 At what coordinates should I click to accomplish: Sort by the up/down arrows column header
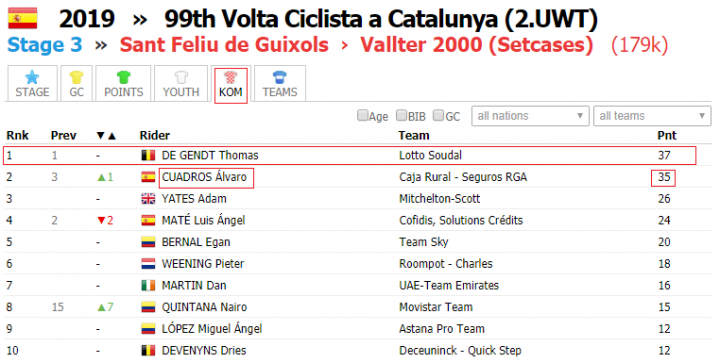pyautogui.click(x=106, y=136)
